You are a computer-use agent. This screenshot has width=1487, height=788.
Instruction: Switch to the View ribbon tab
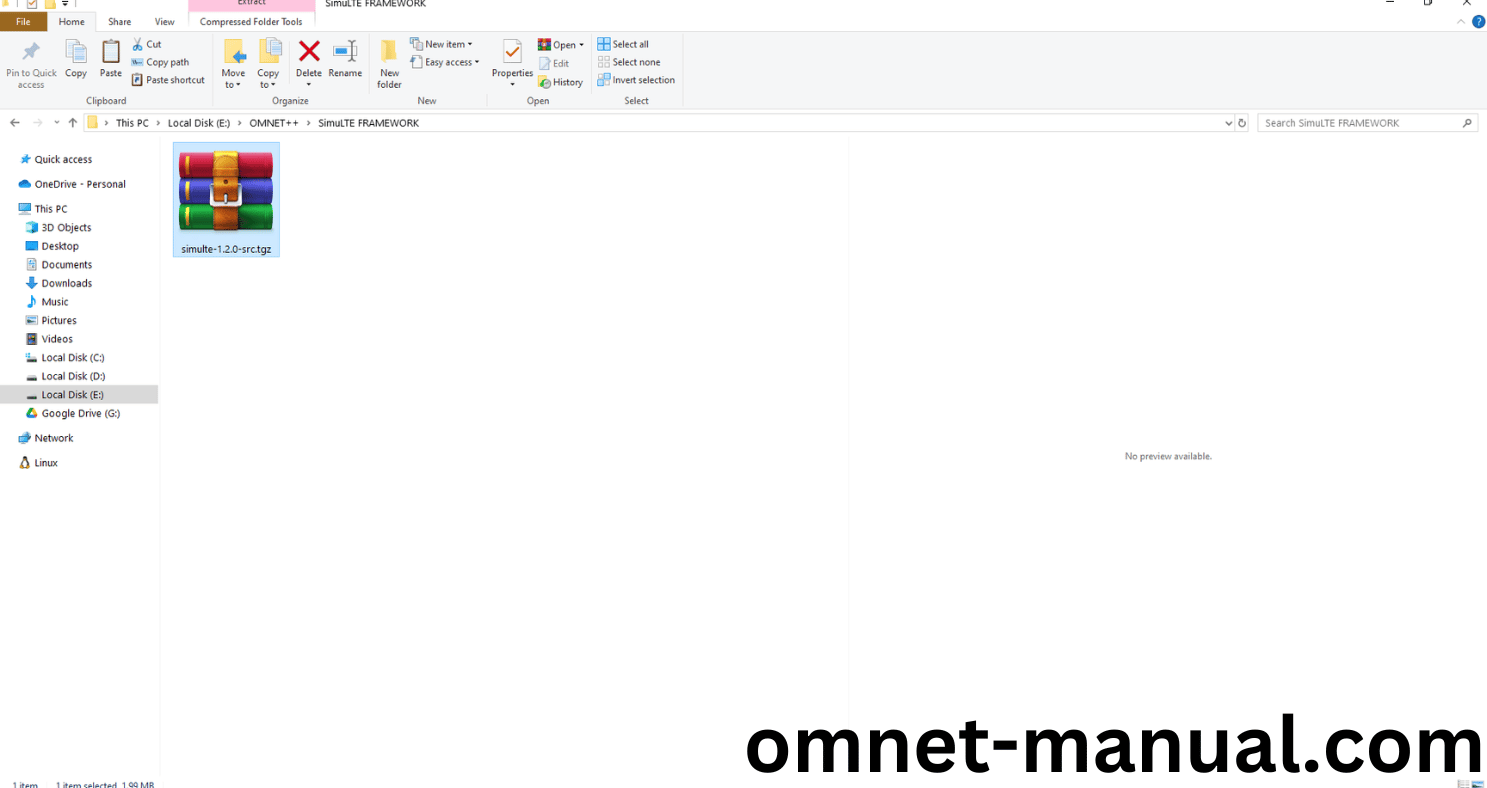(x=164, y=21)
